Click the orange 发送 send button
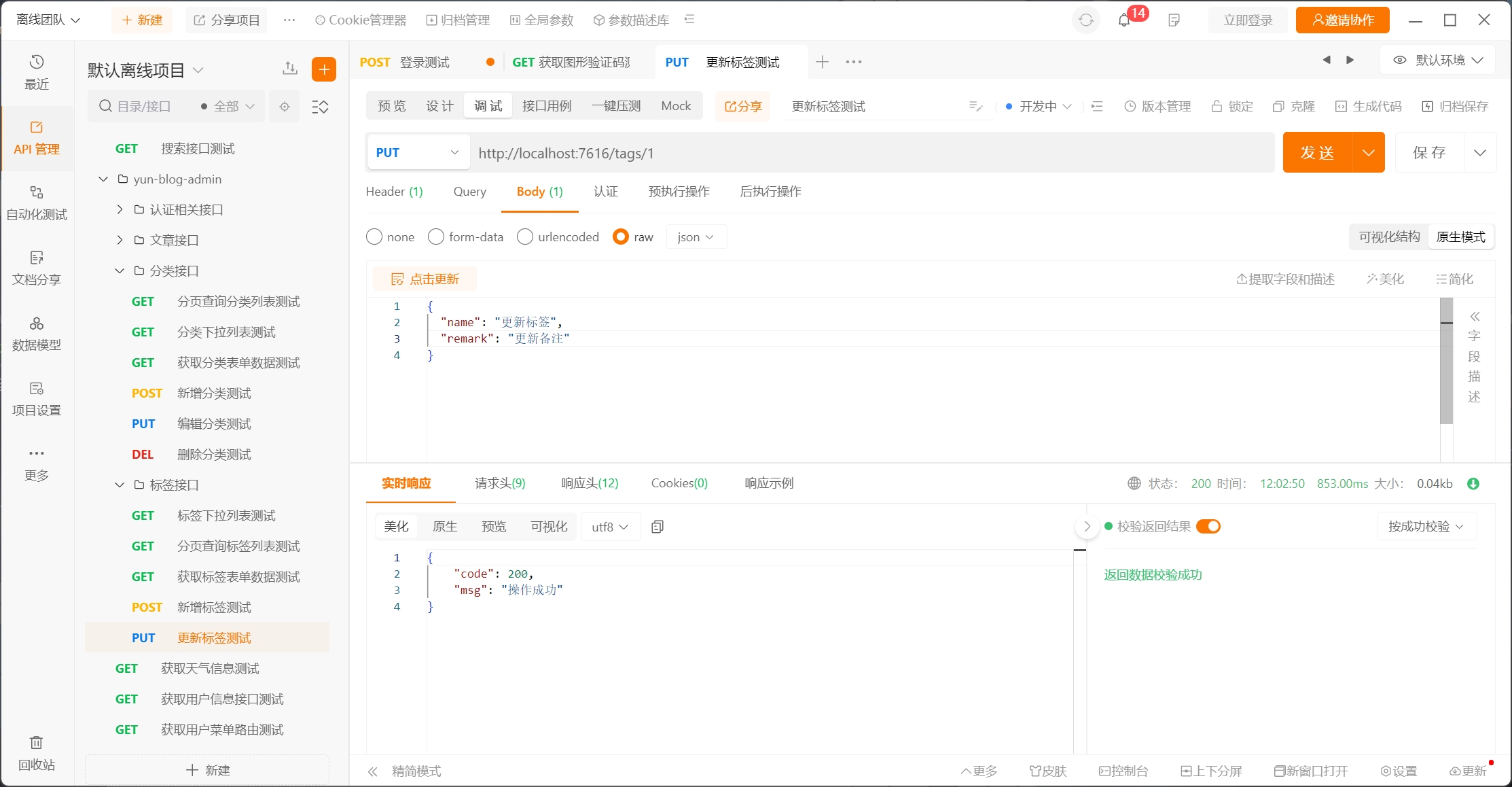This screenshot has height=787, width=1512. coord(1317,153)
